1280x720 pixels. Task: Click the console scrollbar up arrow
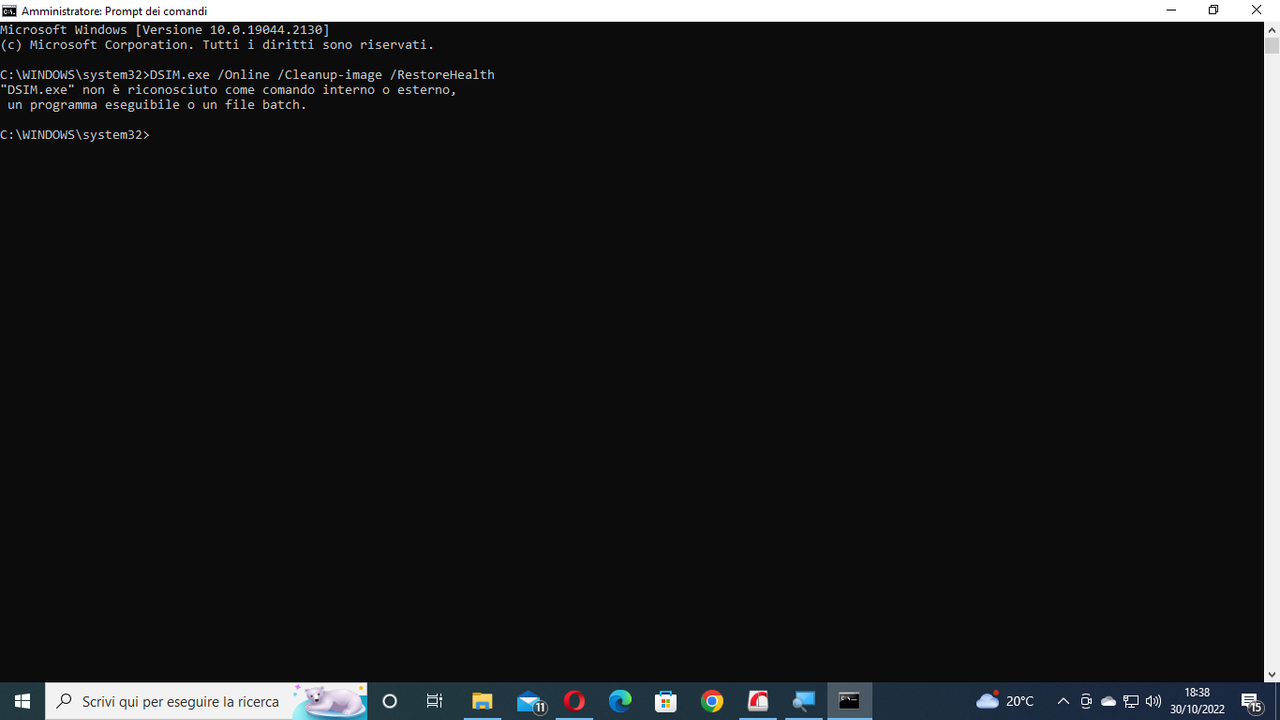[1272, 30]
